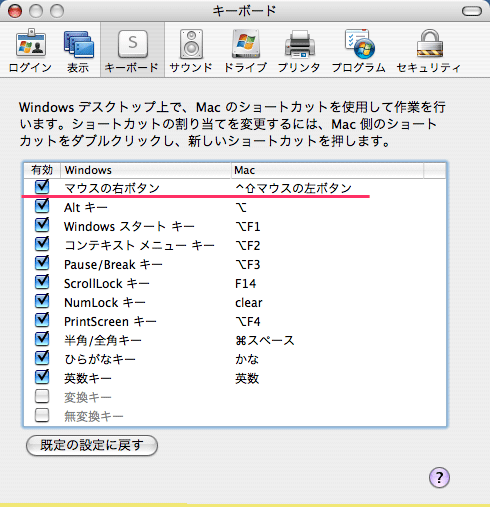Open the プリンタ printer pane

[299, 50]
